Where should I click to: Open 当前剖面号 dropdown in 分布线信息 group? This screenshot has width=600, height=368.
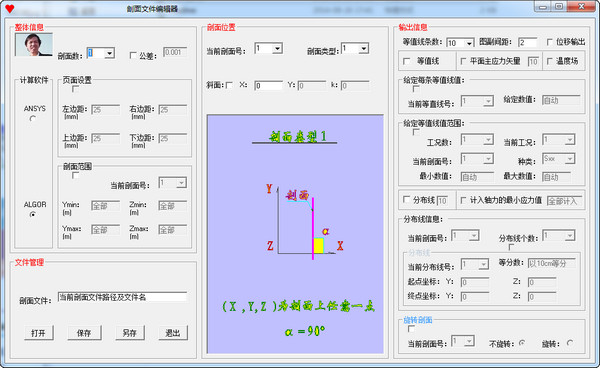[474, 236]
